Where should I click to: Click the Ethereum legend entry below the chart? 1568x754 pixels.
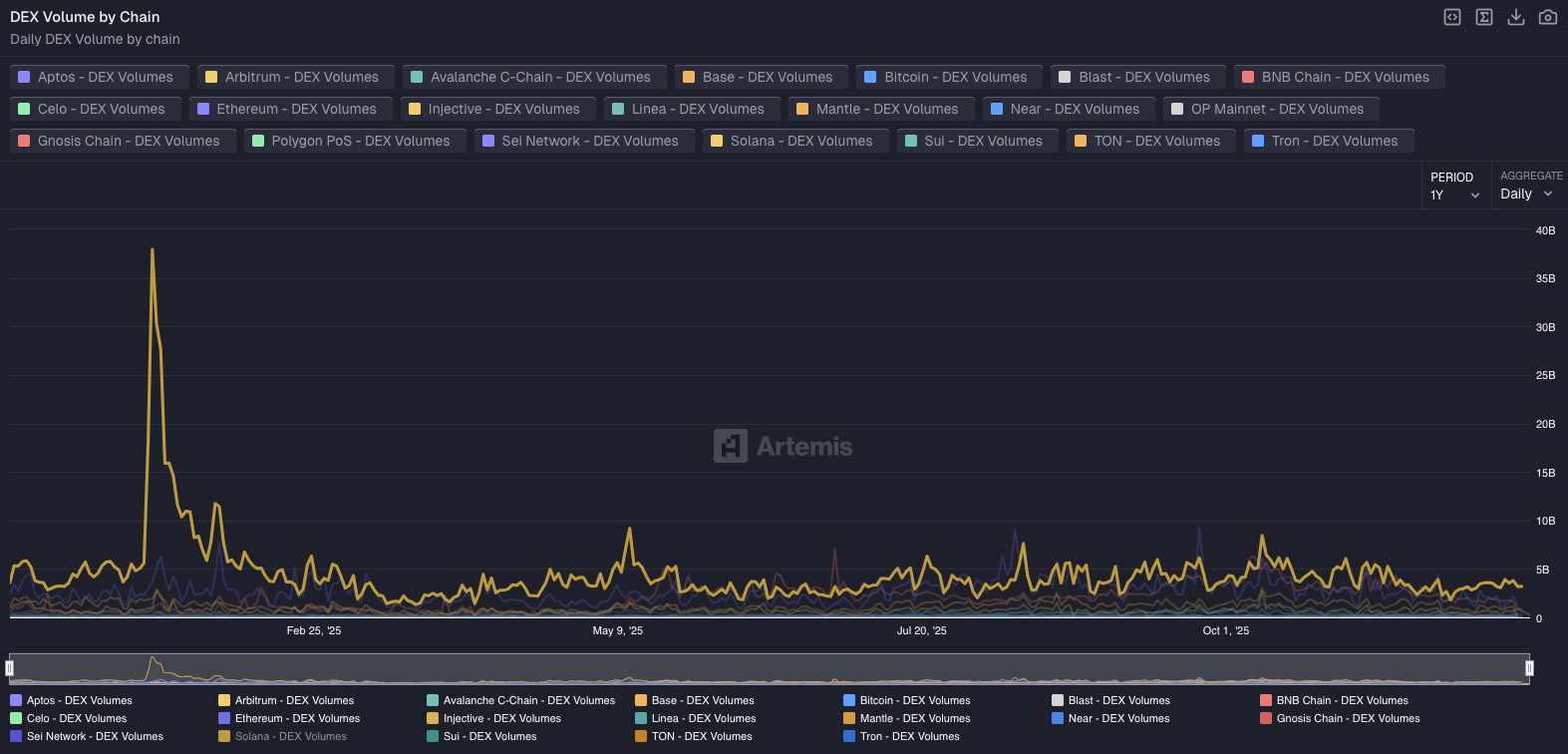[x=288, y=718]
